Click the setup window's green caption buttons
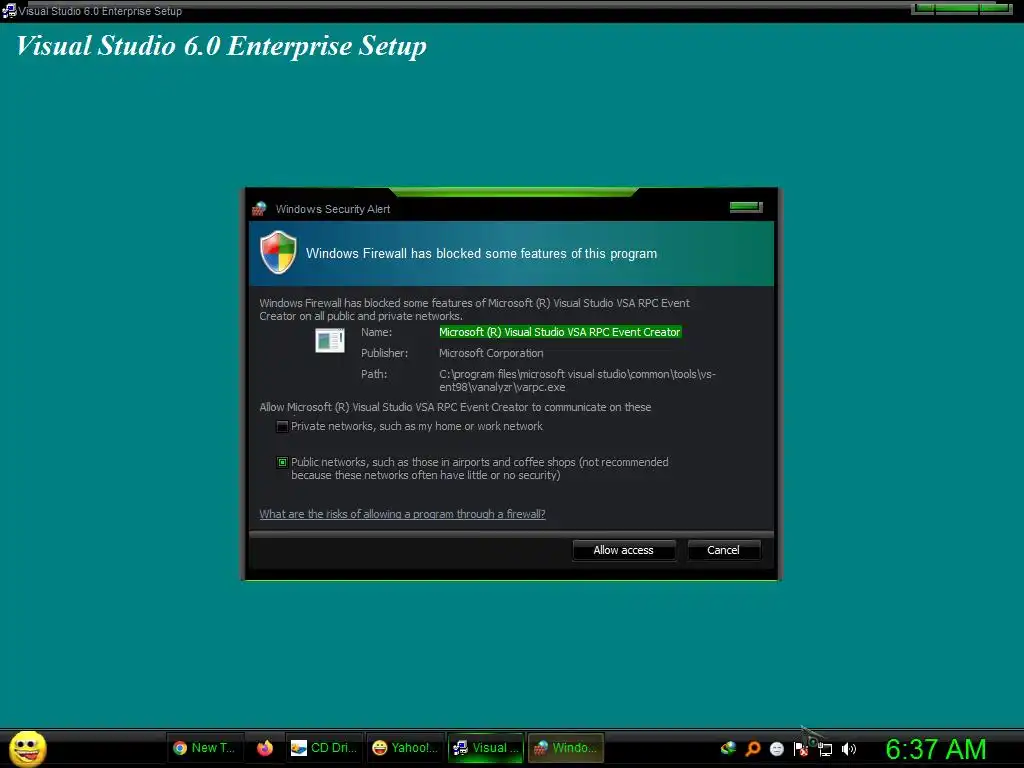1024x768 pixels. [x=961, y=8]
